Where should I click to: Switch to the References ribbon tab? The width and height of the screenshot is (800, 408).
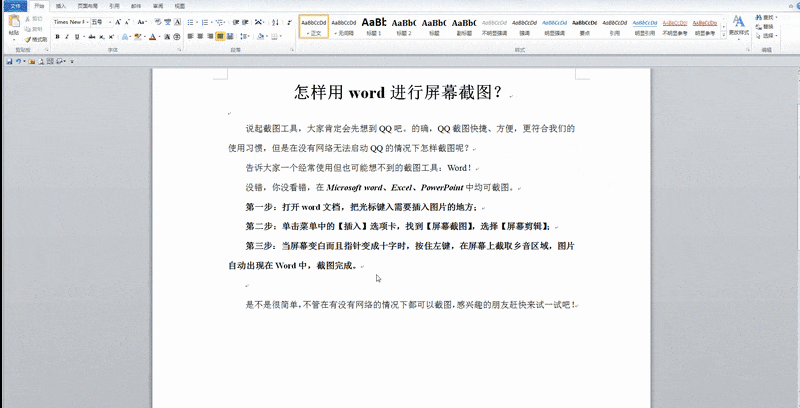tap(114, 6)
